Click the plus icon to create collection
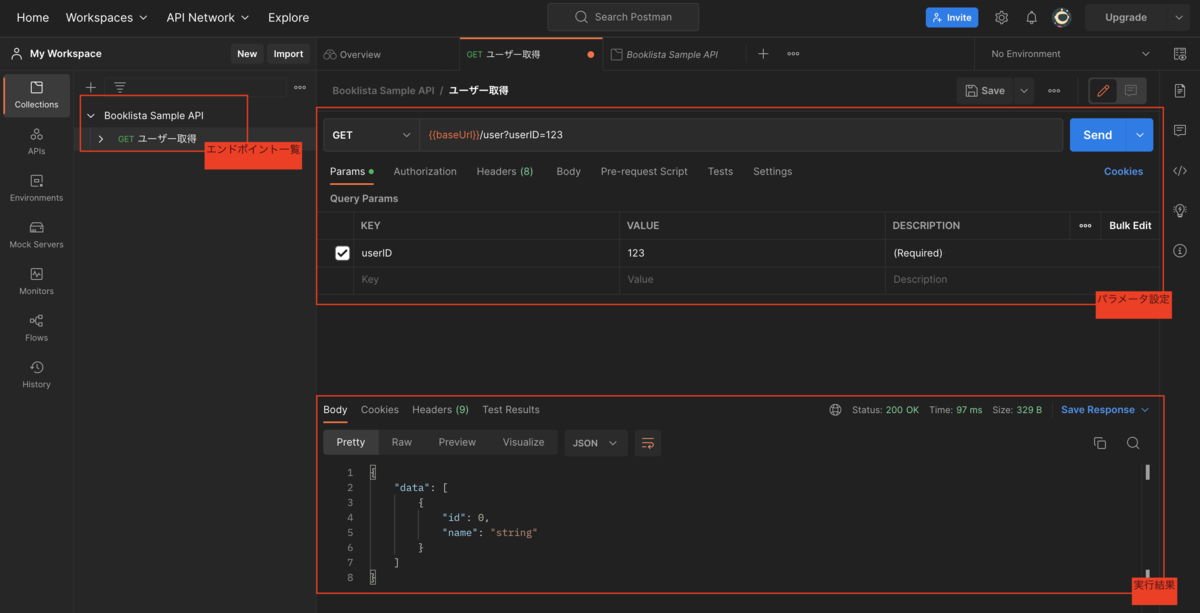Viewport: 1200px width, 613px height. [x=91, y=87]
